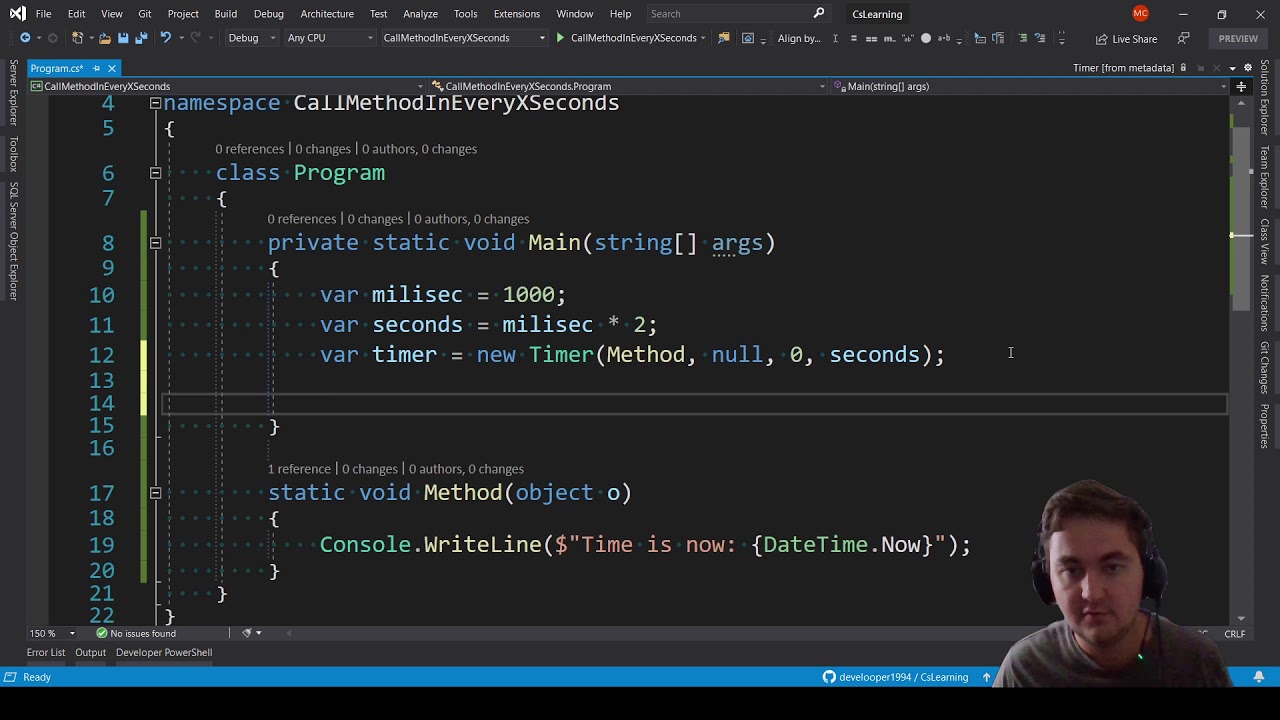Collapse the Method(object o) outline toggle

155,493
